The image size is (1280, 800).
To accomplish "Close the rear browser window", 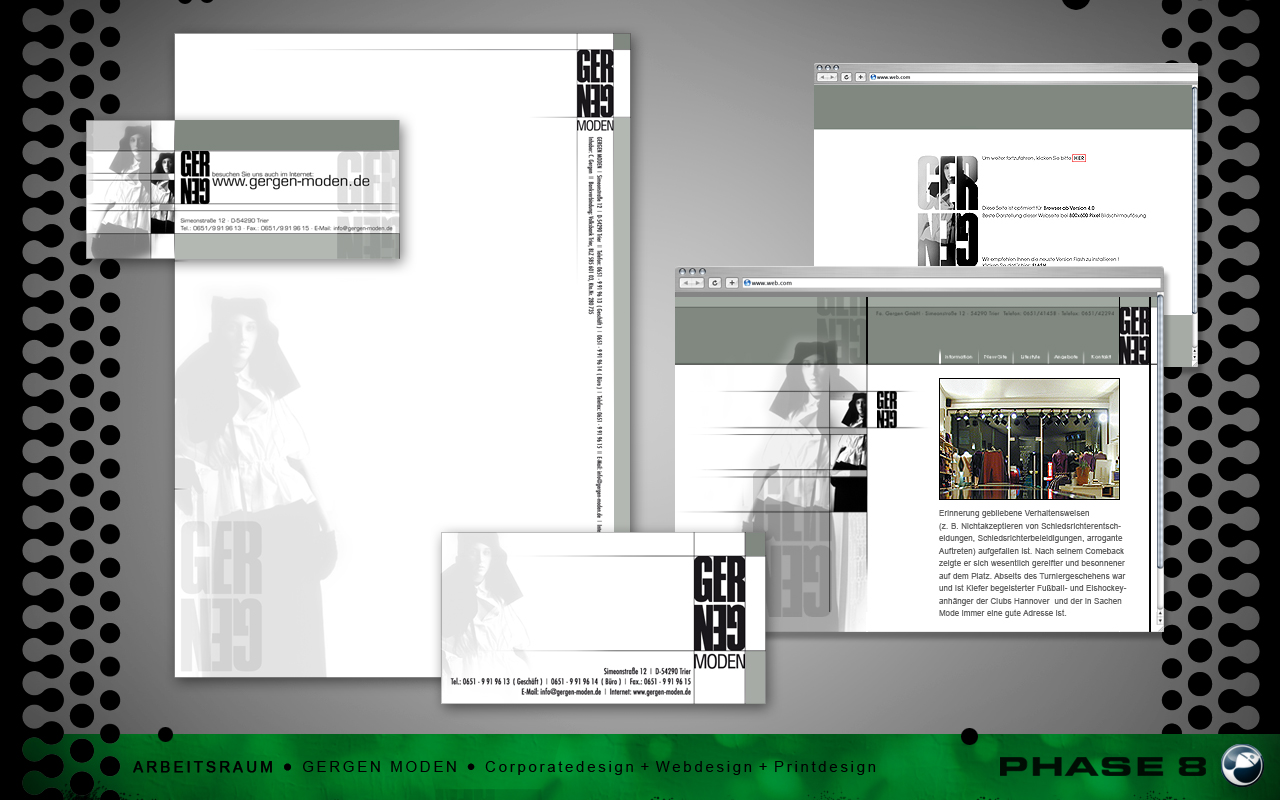I will [x=818, y=66].
